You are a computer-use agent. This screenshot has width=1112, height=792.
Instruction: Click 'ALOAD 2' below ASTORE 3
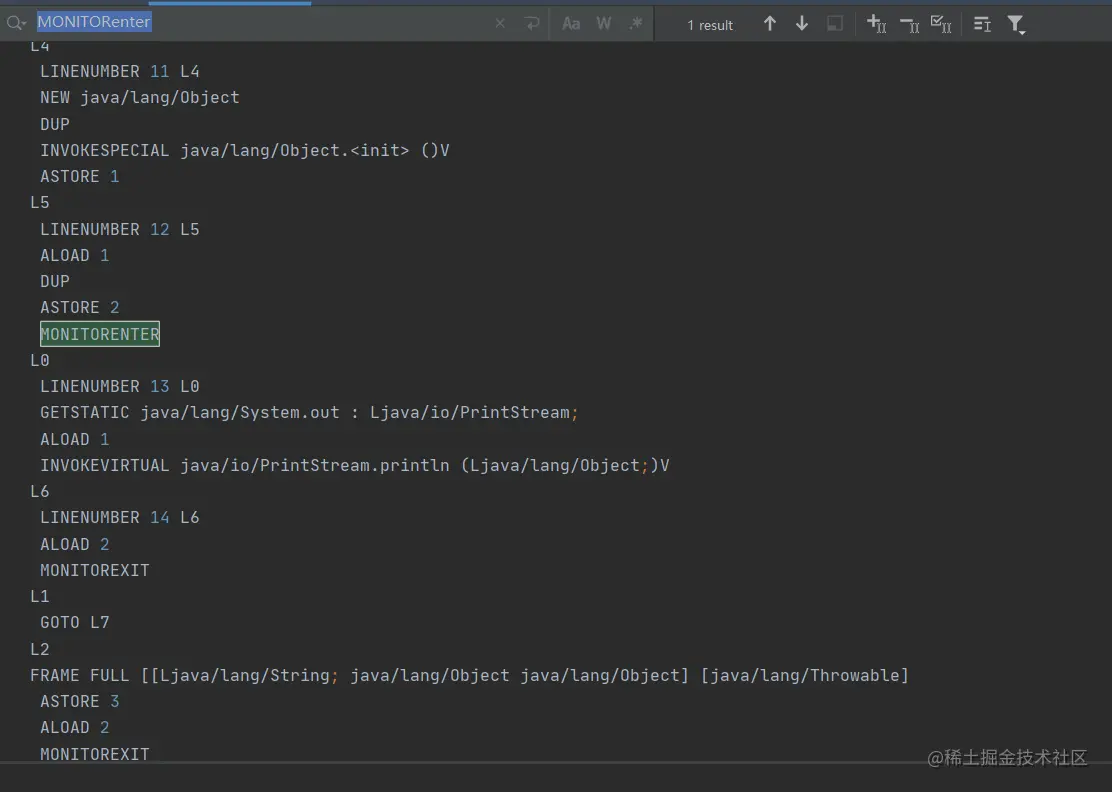(74, 727)
